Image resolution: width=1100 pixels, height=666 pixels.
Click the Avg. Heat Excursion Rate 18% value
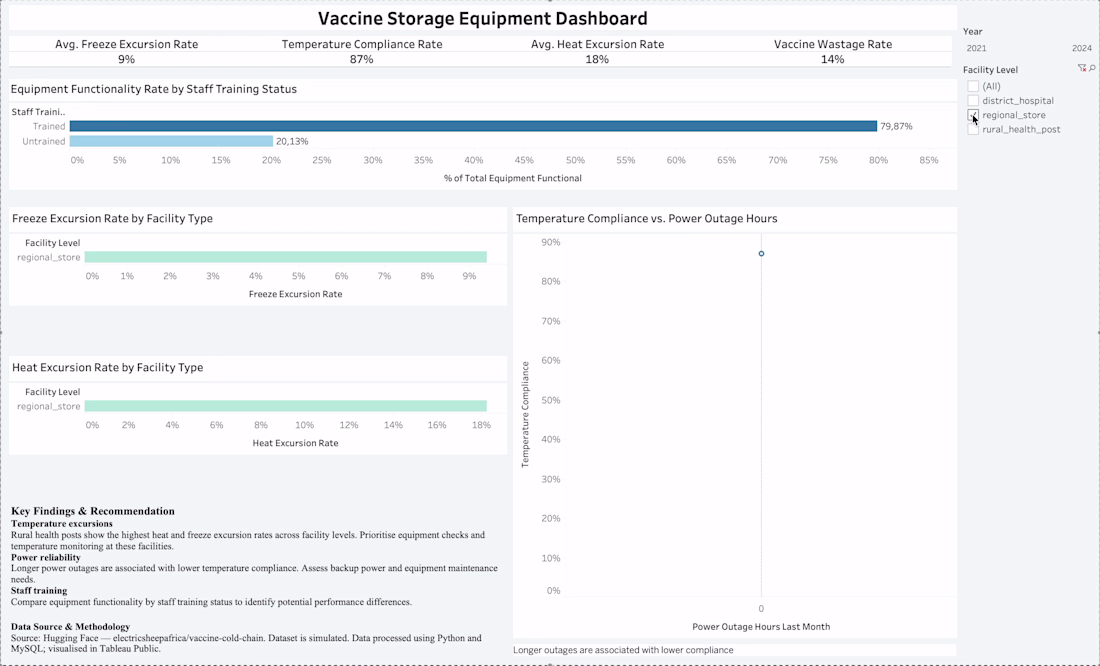[x=597, y=60]
